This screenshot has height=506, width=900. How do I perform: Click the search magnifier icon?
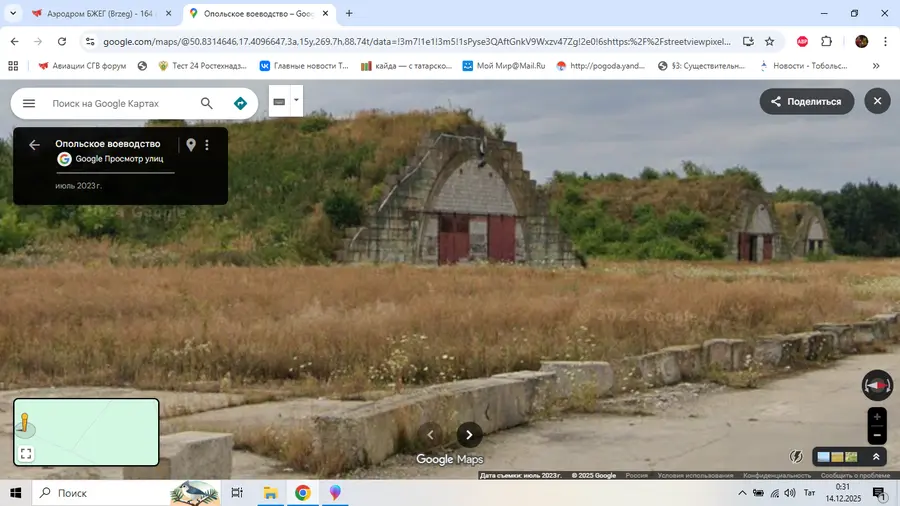207,103
